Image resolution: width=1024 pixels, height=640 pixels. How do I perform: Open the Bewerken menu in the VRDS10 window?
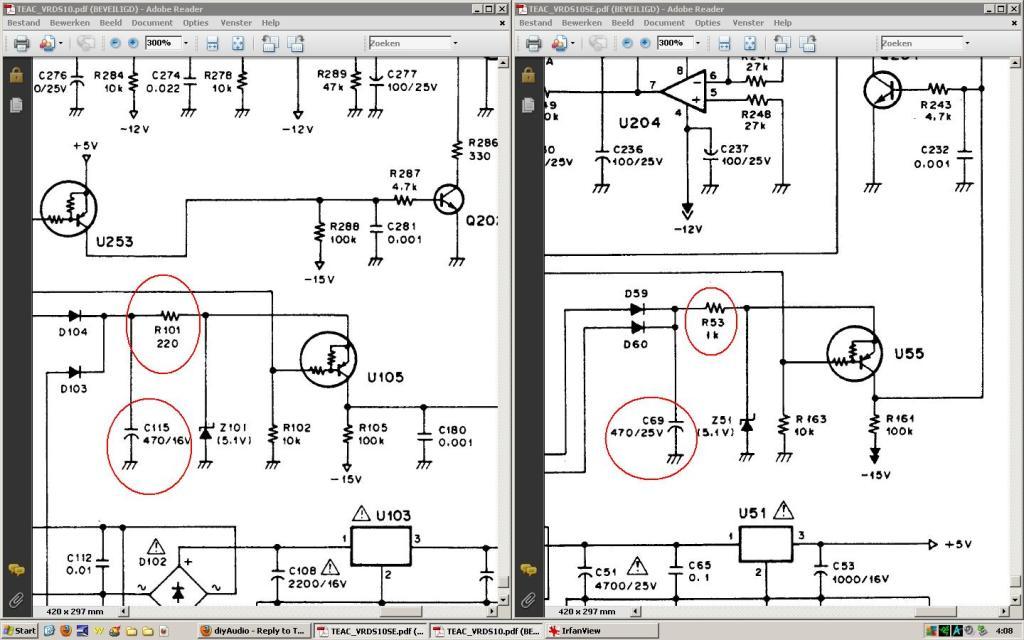70,23
